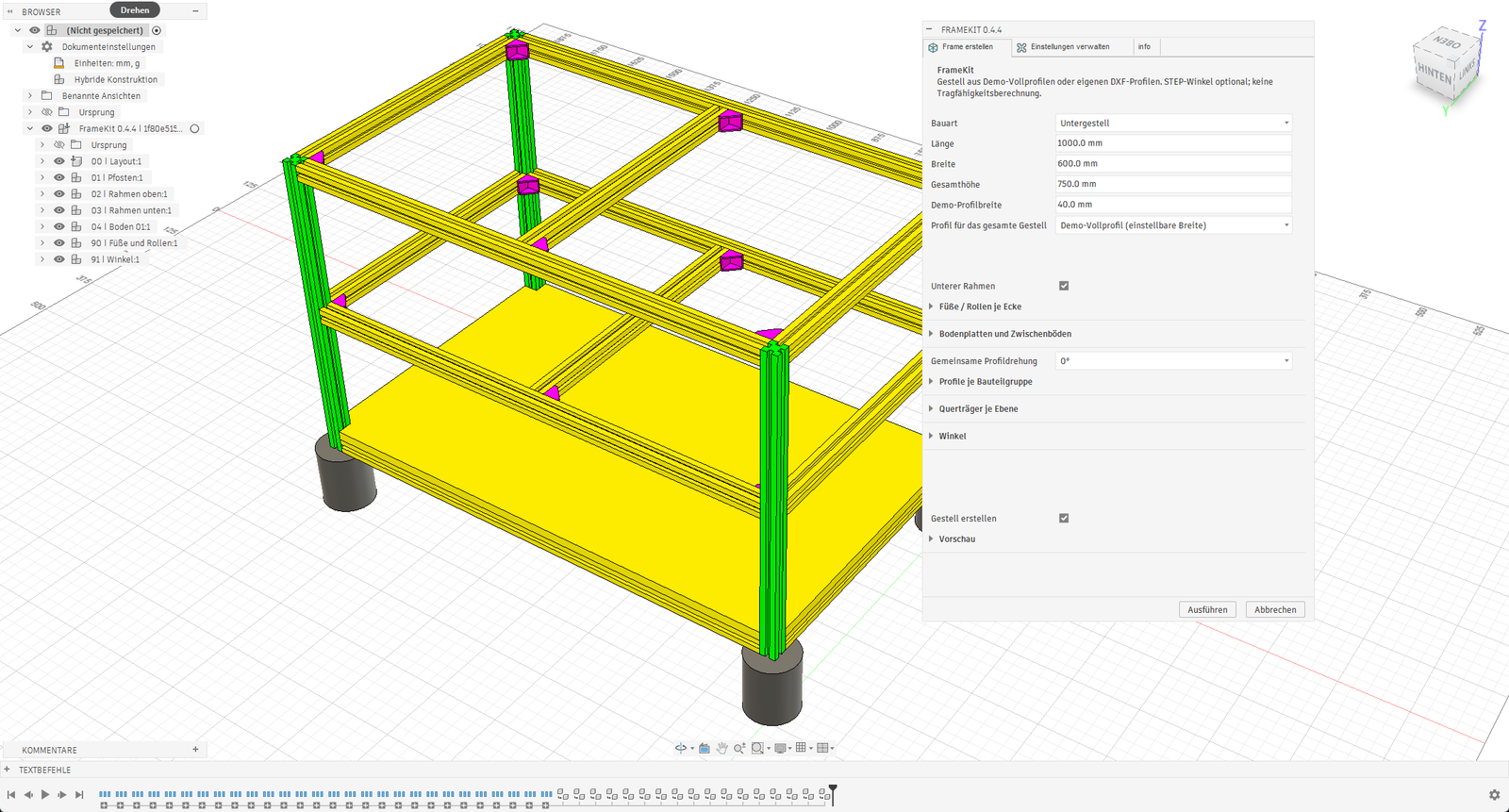Edit the Demo-Profilbreite field value
This screenshot has height=812, width=1509.
tap(1173, 205)
